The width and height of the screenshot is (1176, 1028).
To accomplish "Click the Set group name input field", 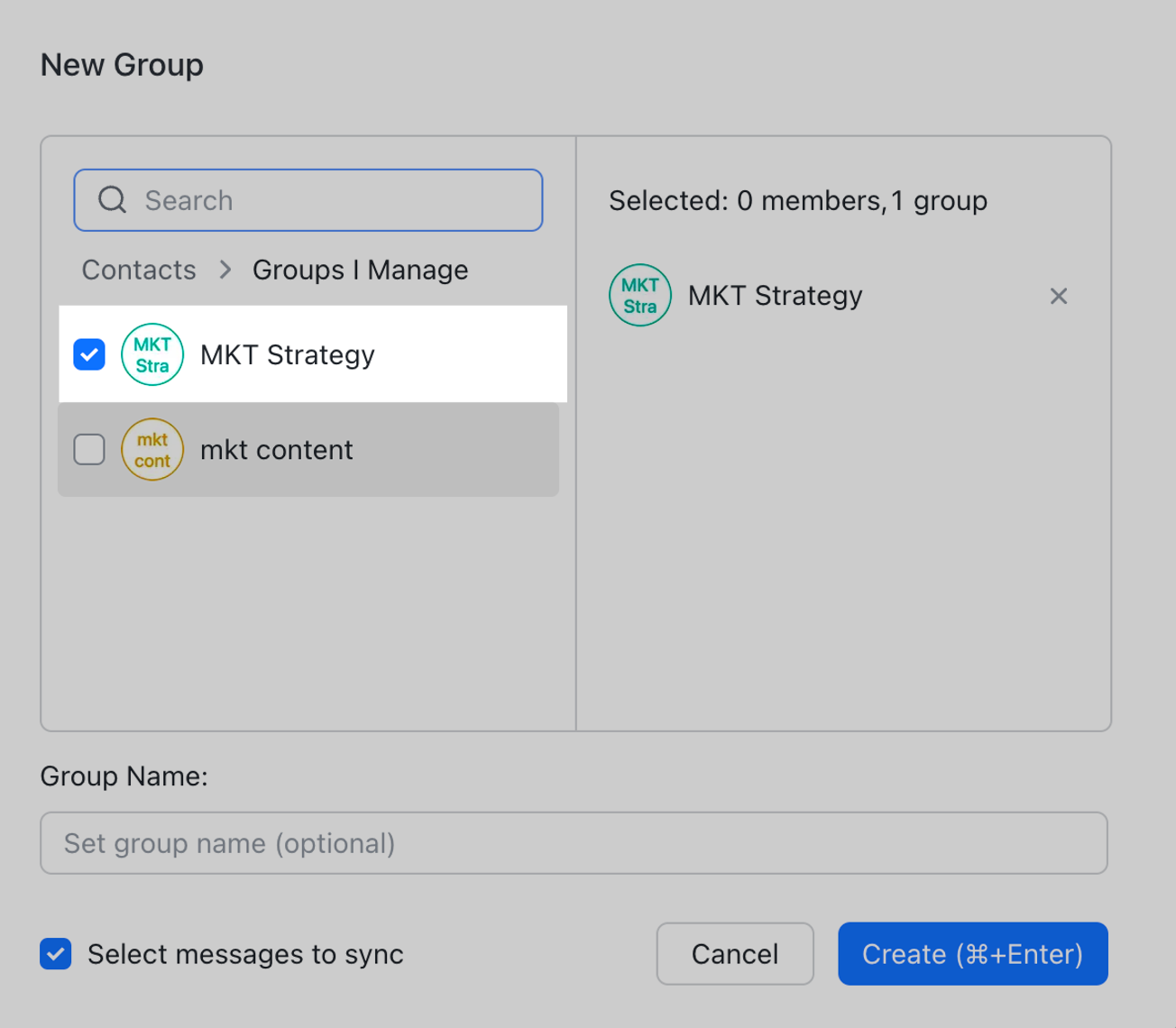I will click(574, 843).
